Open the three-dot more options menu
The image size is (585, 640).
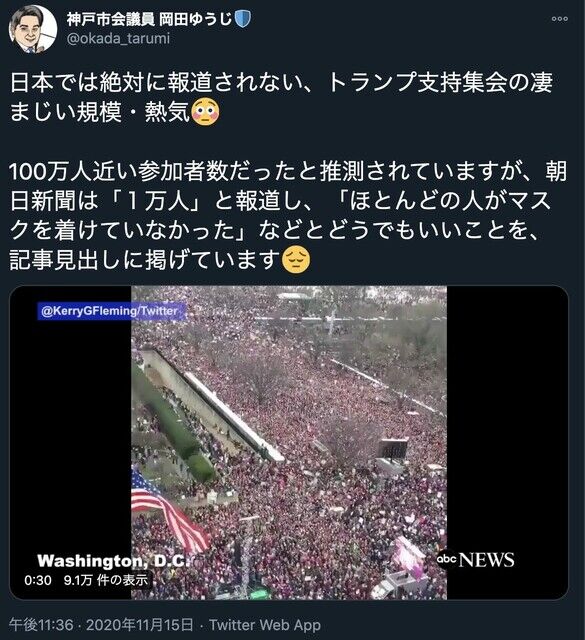pyautogui.click(x=559, y=19)
